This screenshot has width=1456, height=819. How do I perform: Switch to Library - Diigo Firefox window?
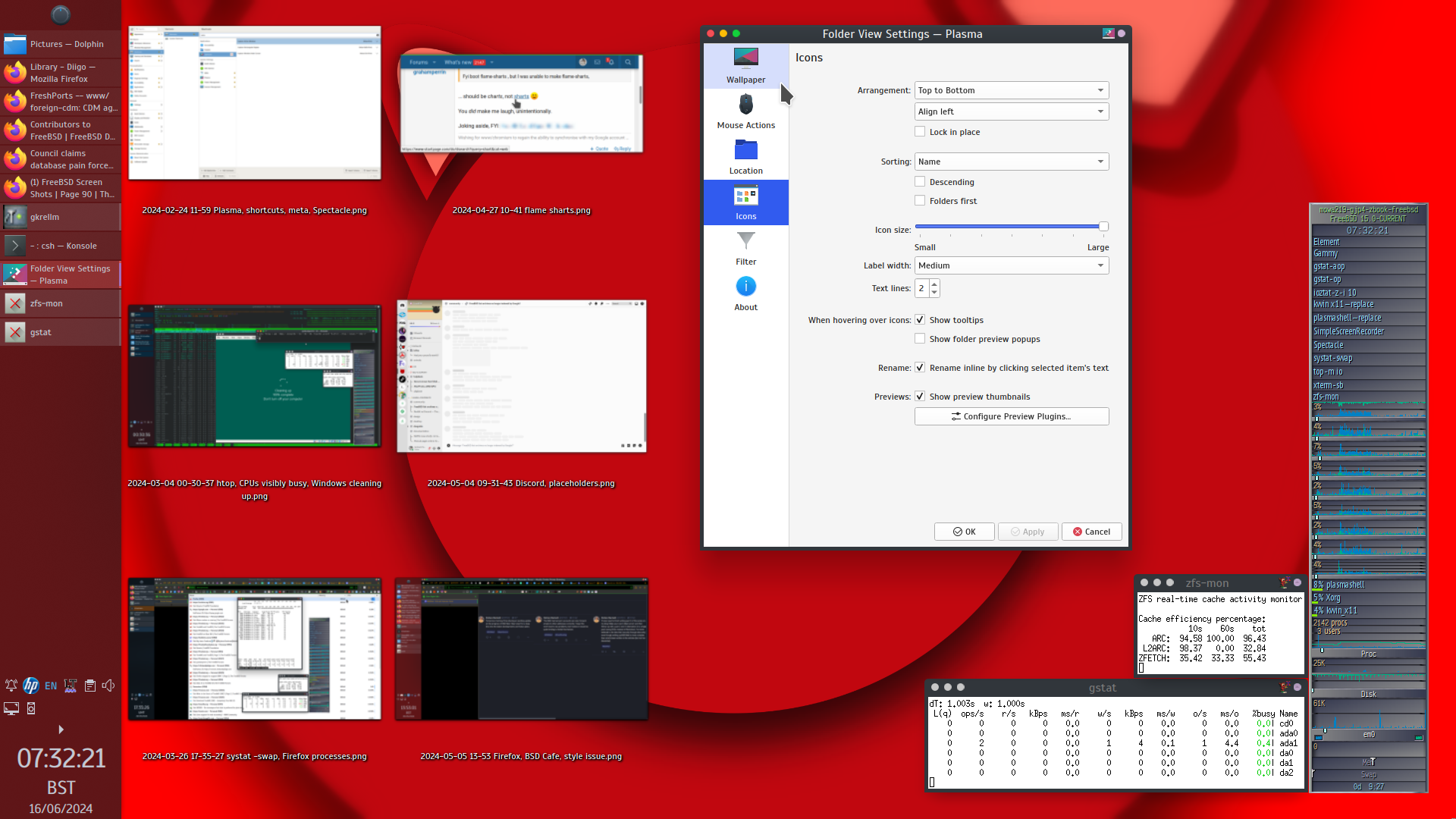tap(61, 73)
